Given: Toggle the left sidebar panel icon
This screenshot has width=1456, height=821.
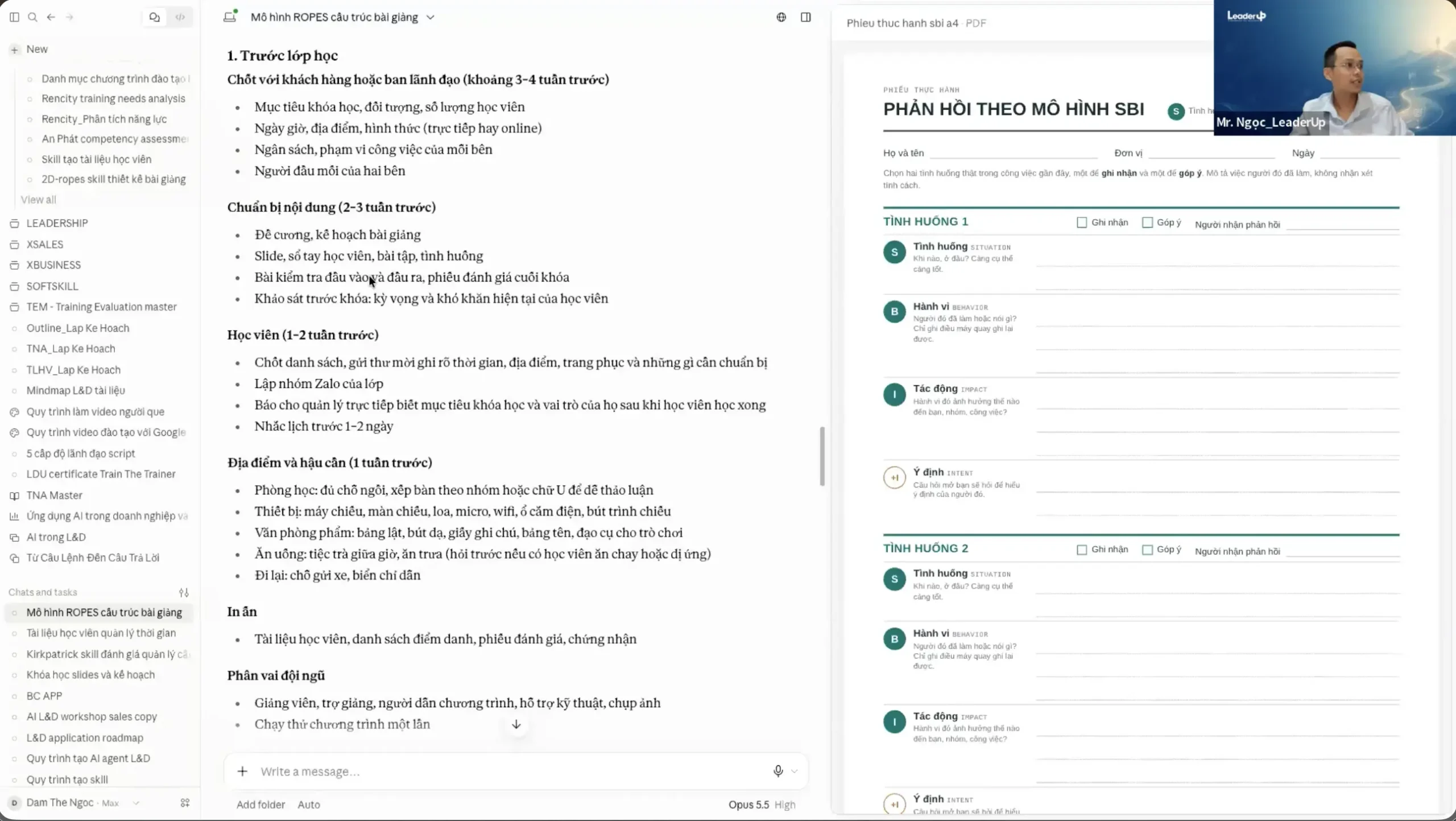Looking at the screenshot, I should pos(15,17).
